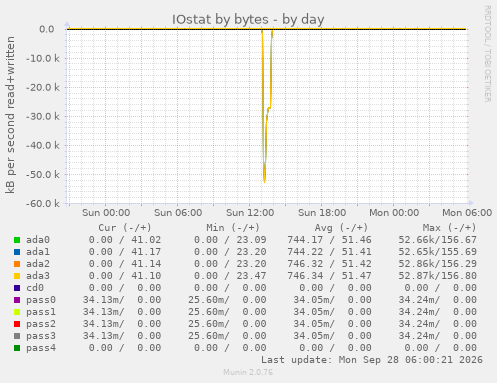Viewport: 497px width, 383px height.
Task: Click the Sun 12:00 time axis label
Action: (x=250, y=213)
